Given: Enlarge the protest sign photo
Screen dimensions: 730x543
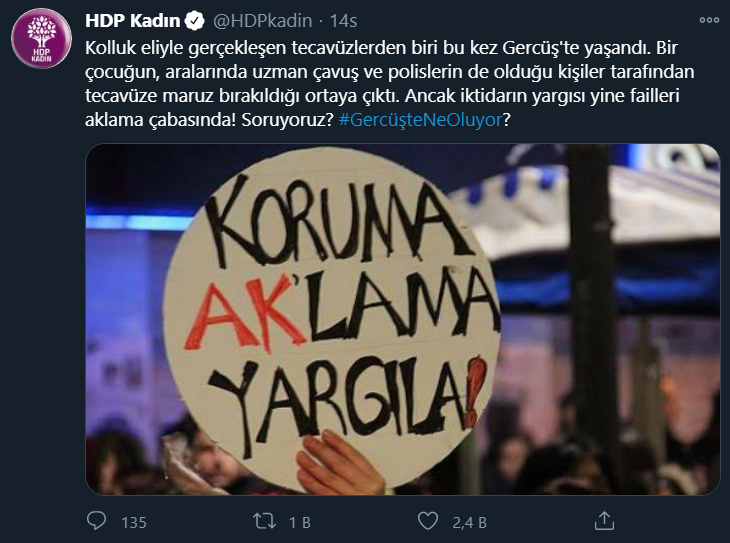Looking at the screenshot, I should 403,319.
